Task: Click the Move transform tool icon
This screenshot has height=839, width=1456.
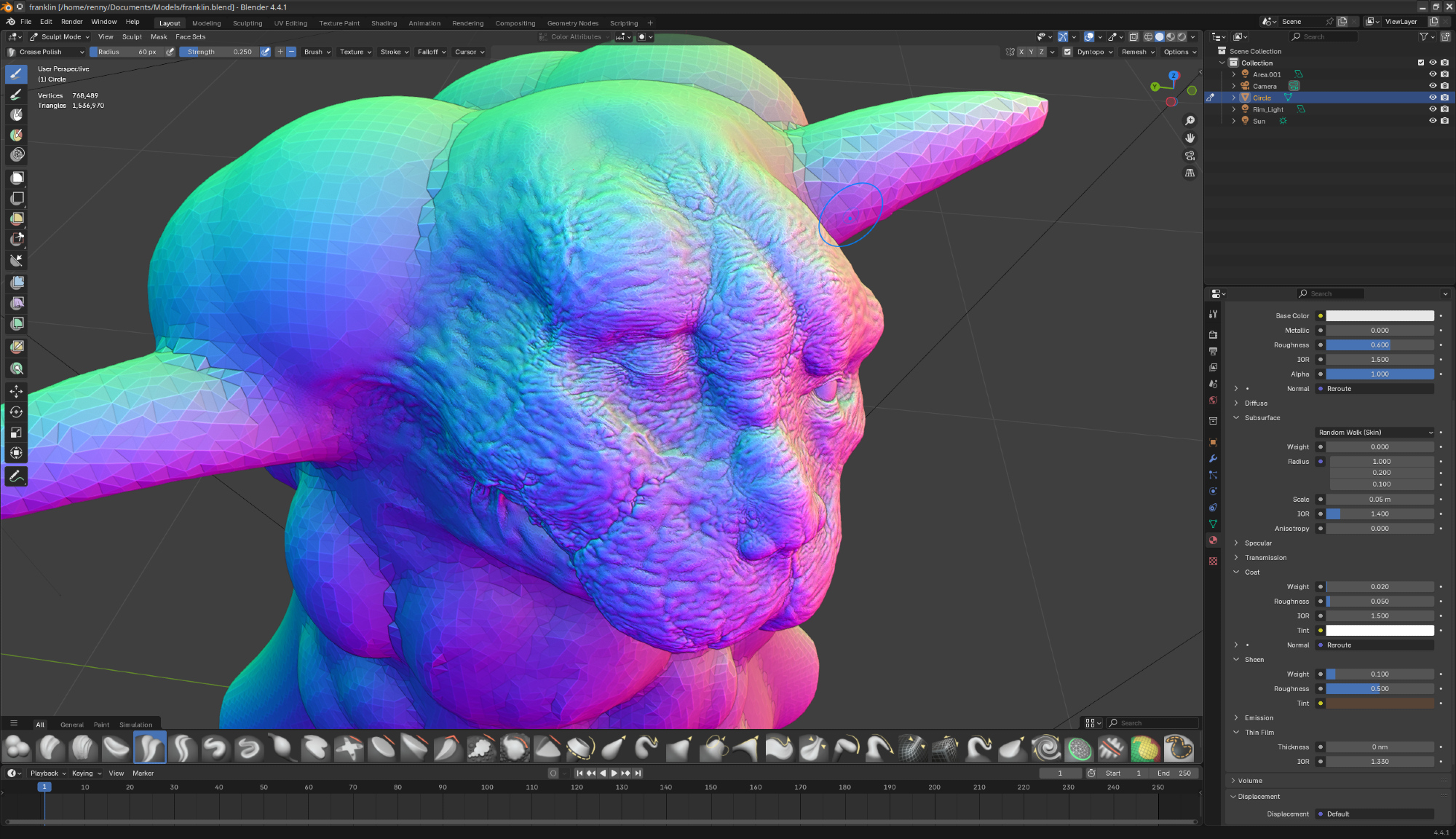Action: click(16, 391)
